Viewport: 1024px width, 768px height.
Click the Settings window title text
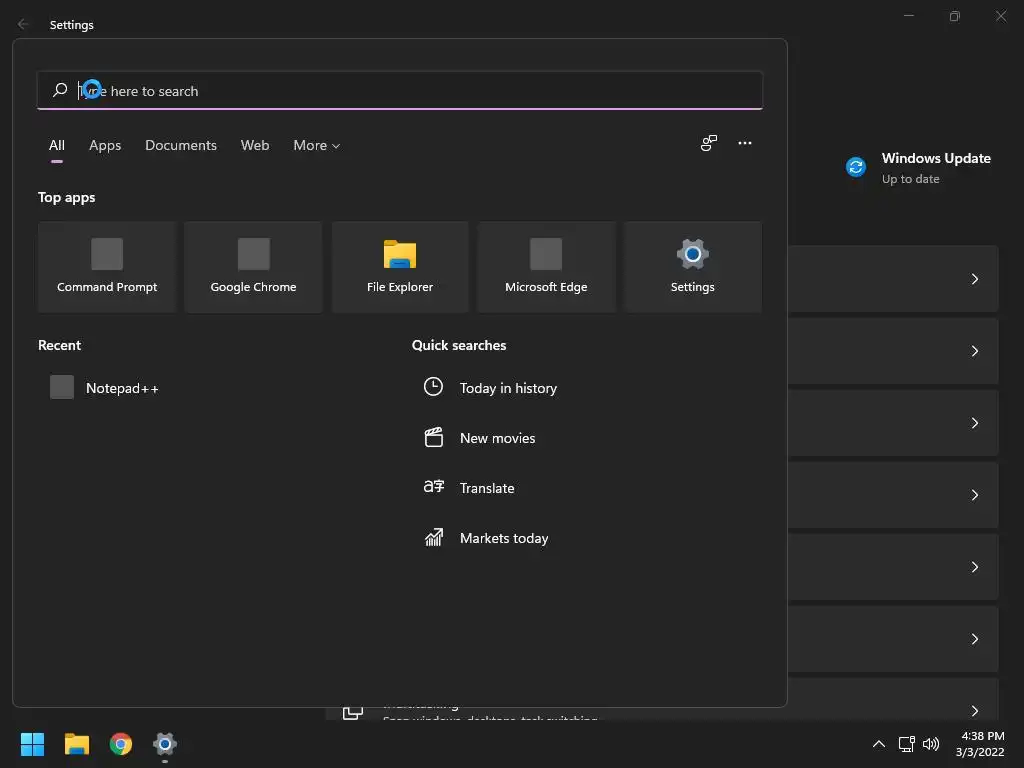(x=72, y=25)
